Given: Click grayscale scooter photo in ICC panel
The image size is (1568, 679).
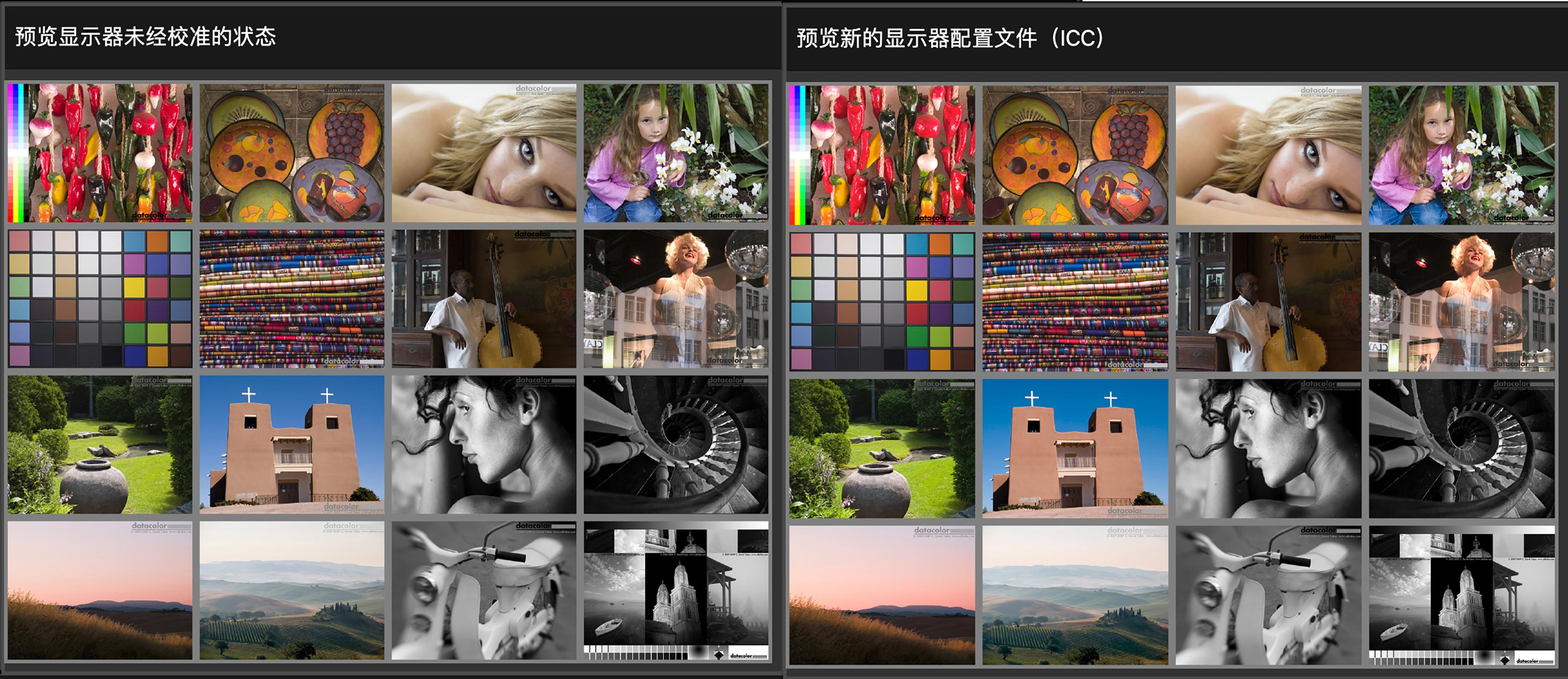Looking at the screenshot, I should [x=1268, y=595].
